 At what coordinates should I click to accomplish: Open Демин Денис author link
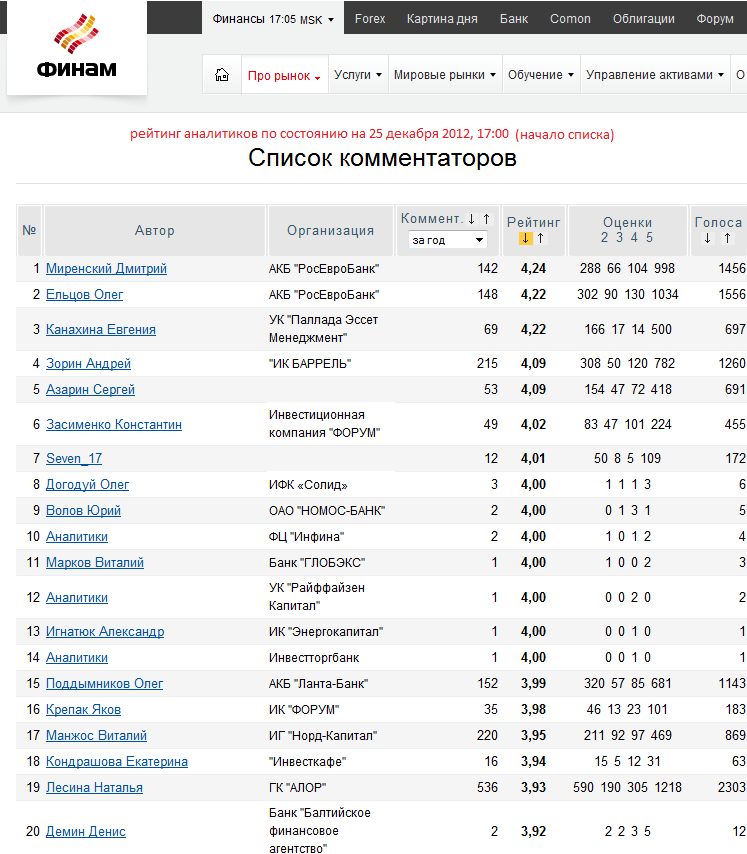click(x=85, y=832)
